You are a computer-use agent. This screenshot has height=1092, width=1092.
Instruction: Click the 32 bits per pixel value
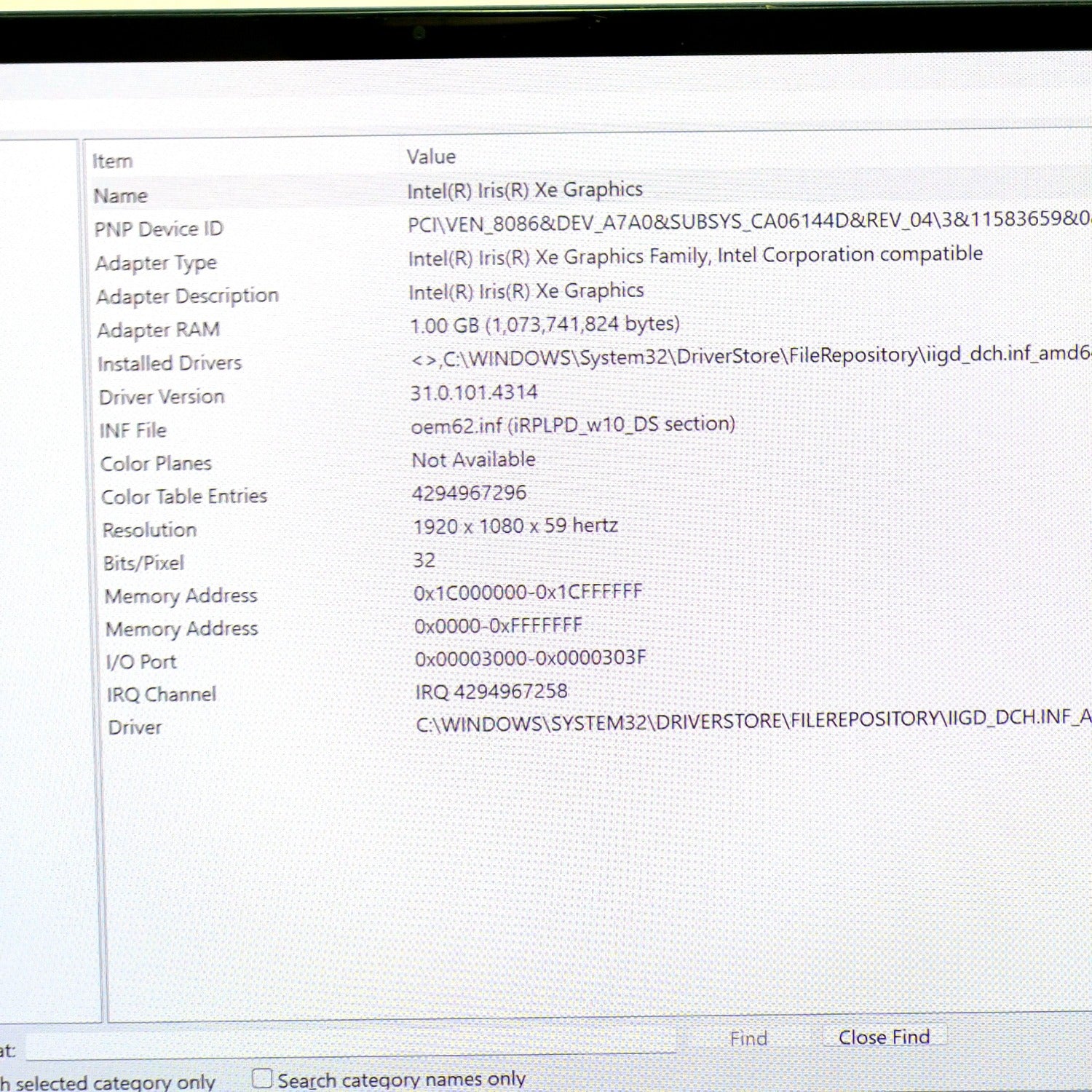[424, 560]
